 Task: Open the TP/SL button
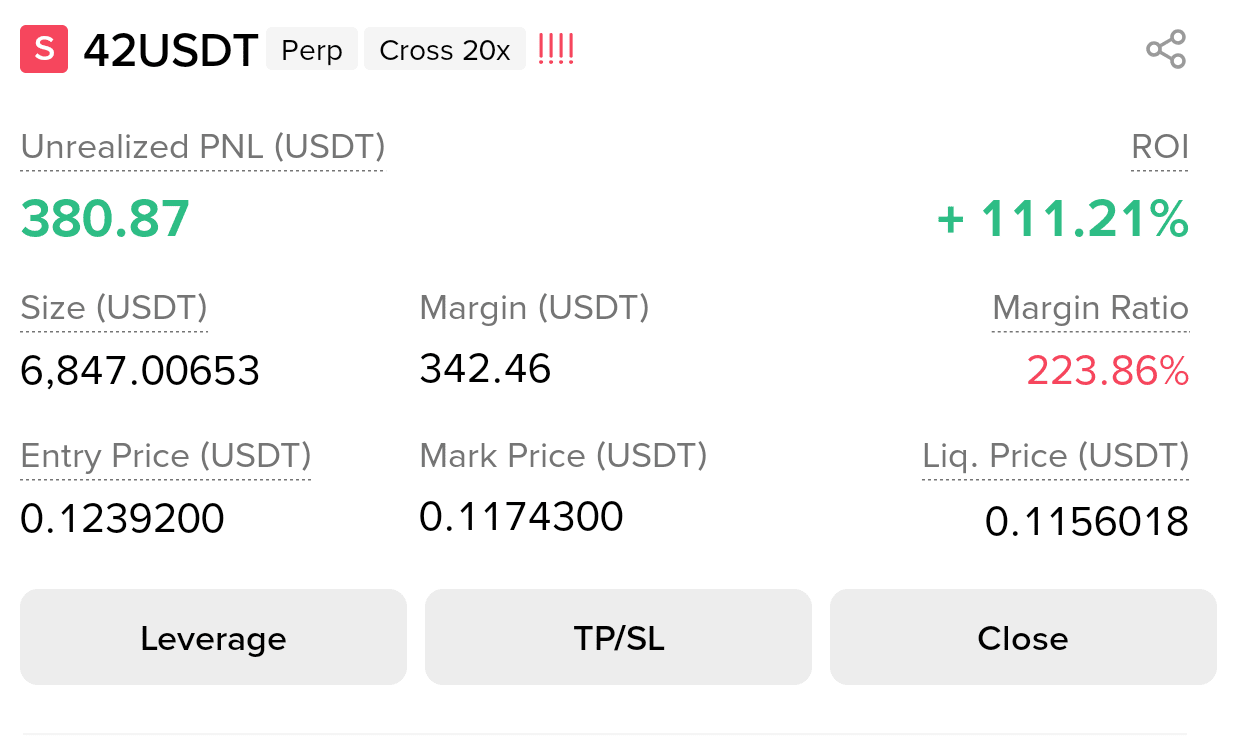click(x=618, y=637)
